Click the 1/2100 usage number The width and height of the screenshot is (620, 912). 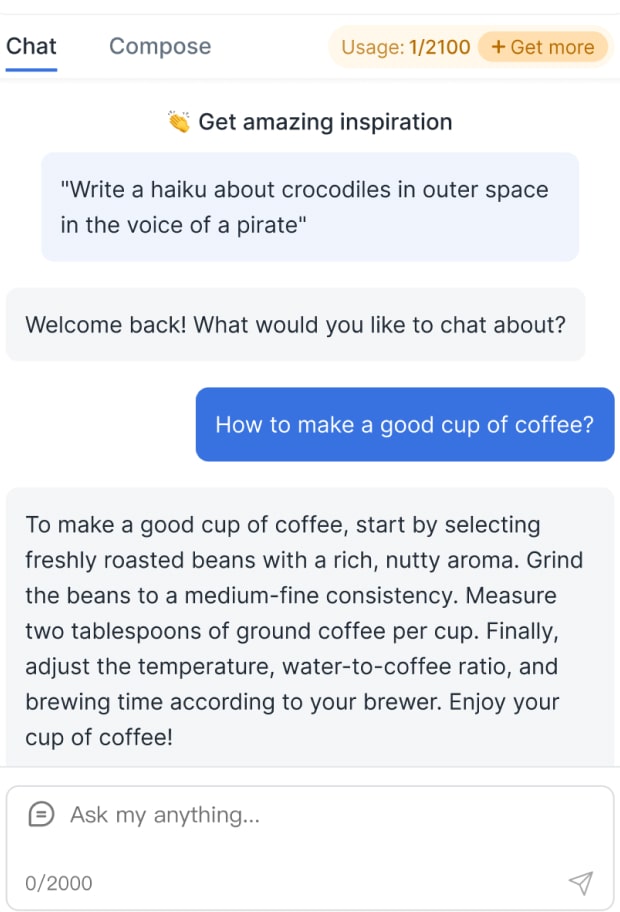440,47
